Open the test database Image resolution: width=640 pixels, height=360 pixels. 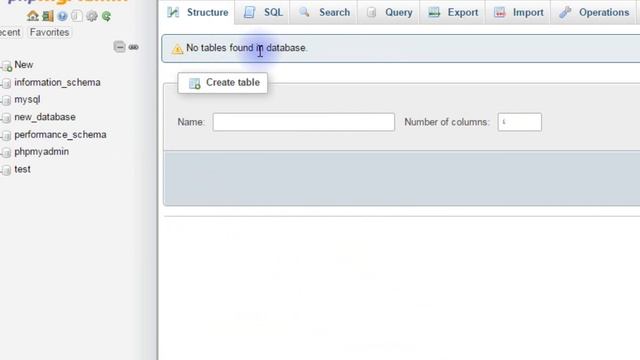[22, 169]
